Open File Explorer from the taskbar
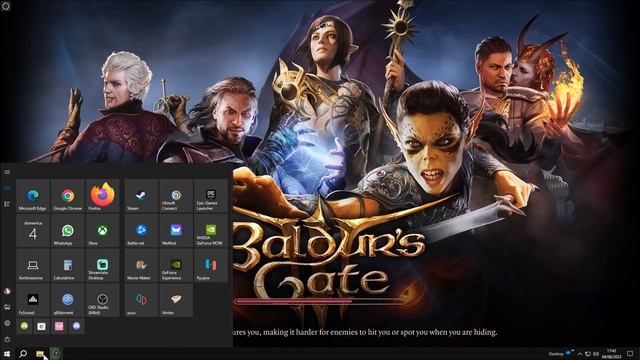This screenshot has height=360, width=640. tap(40, 353)
